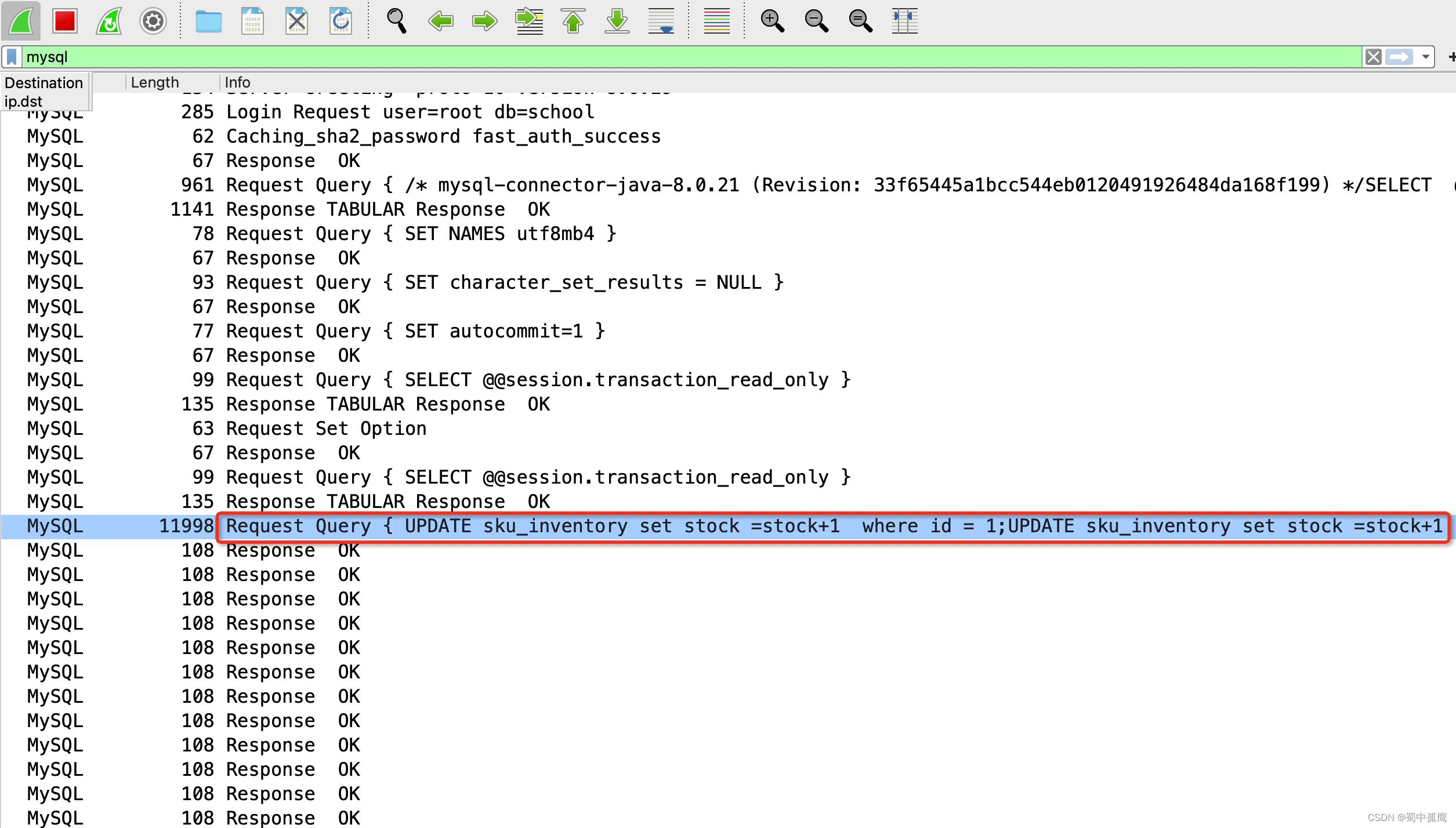The height and width of the screenshot is (828, 1456).
Task: Select the Caching_sha2_password fast_auth_success packet
Action: [x=728, y=136]
